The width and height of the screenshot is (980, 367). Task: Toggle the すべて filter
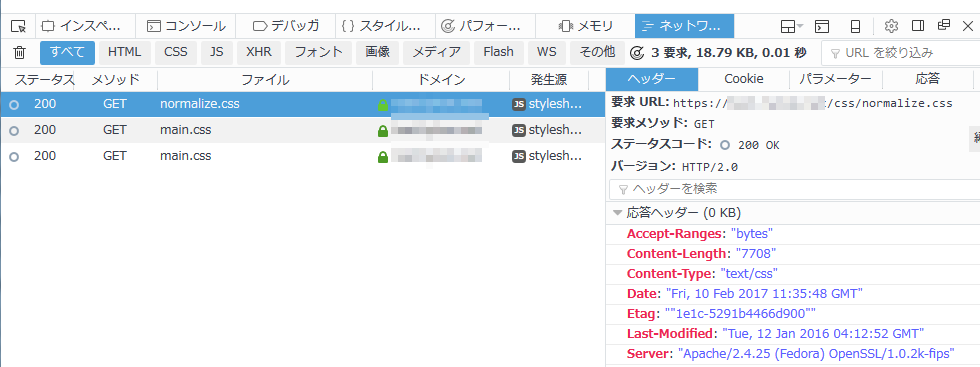pos(68,53)
